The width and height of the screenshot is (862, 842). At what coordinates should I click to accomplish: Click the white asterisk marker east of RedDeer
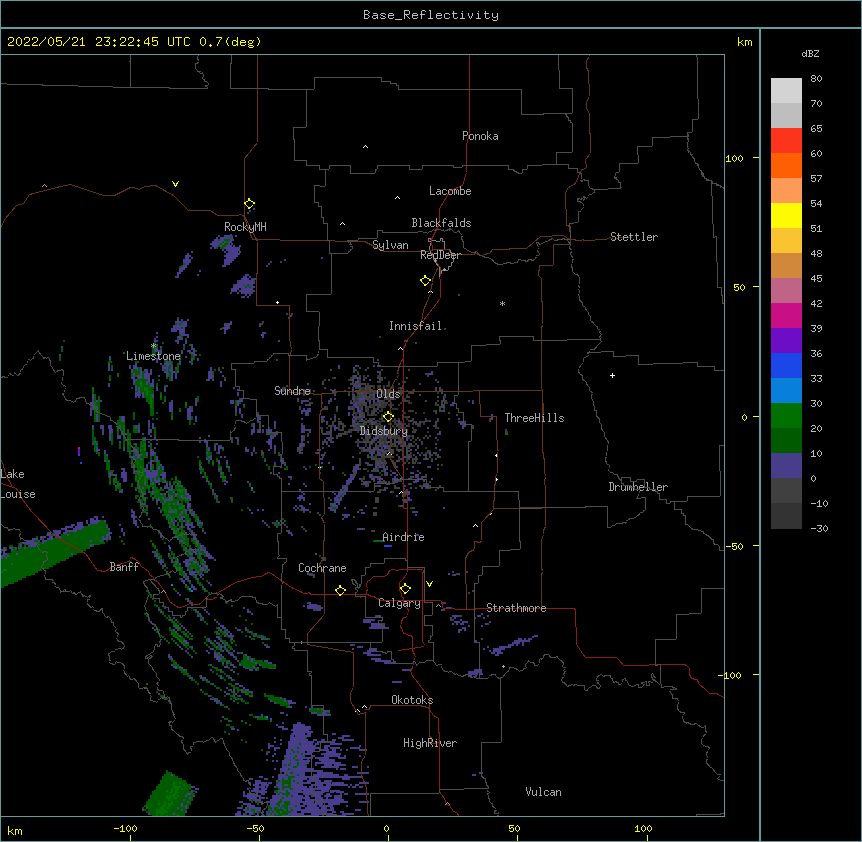(502, 303)
